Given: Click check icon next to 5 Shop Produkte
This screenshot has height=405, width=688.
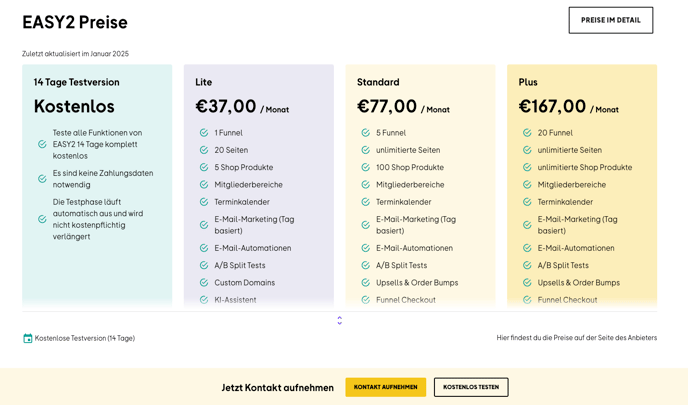Looking at the screenshot, I should point(204,167).
